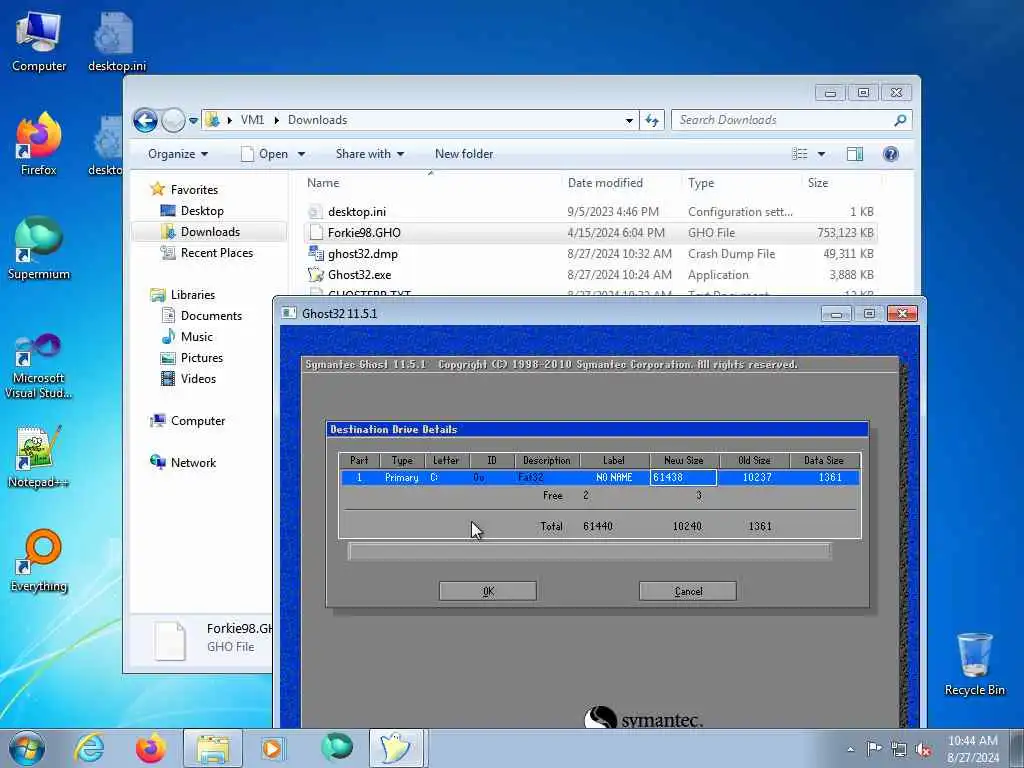The height and width of the screenshot is (768, 1024).
Task: Click the muted volume tray icon
Action: 923,750
